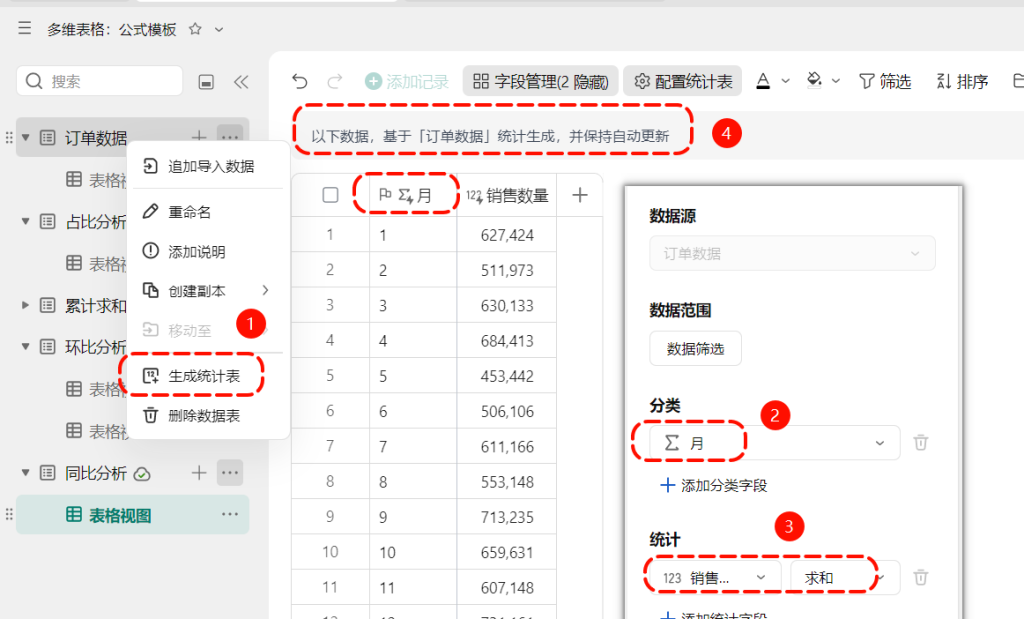Collapse the 占比分析 tree node
The image size is (1024, 619).
click(25, 221)
